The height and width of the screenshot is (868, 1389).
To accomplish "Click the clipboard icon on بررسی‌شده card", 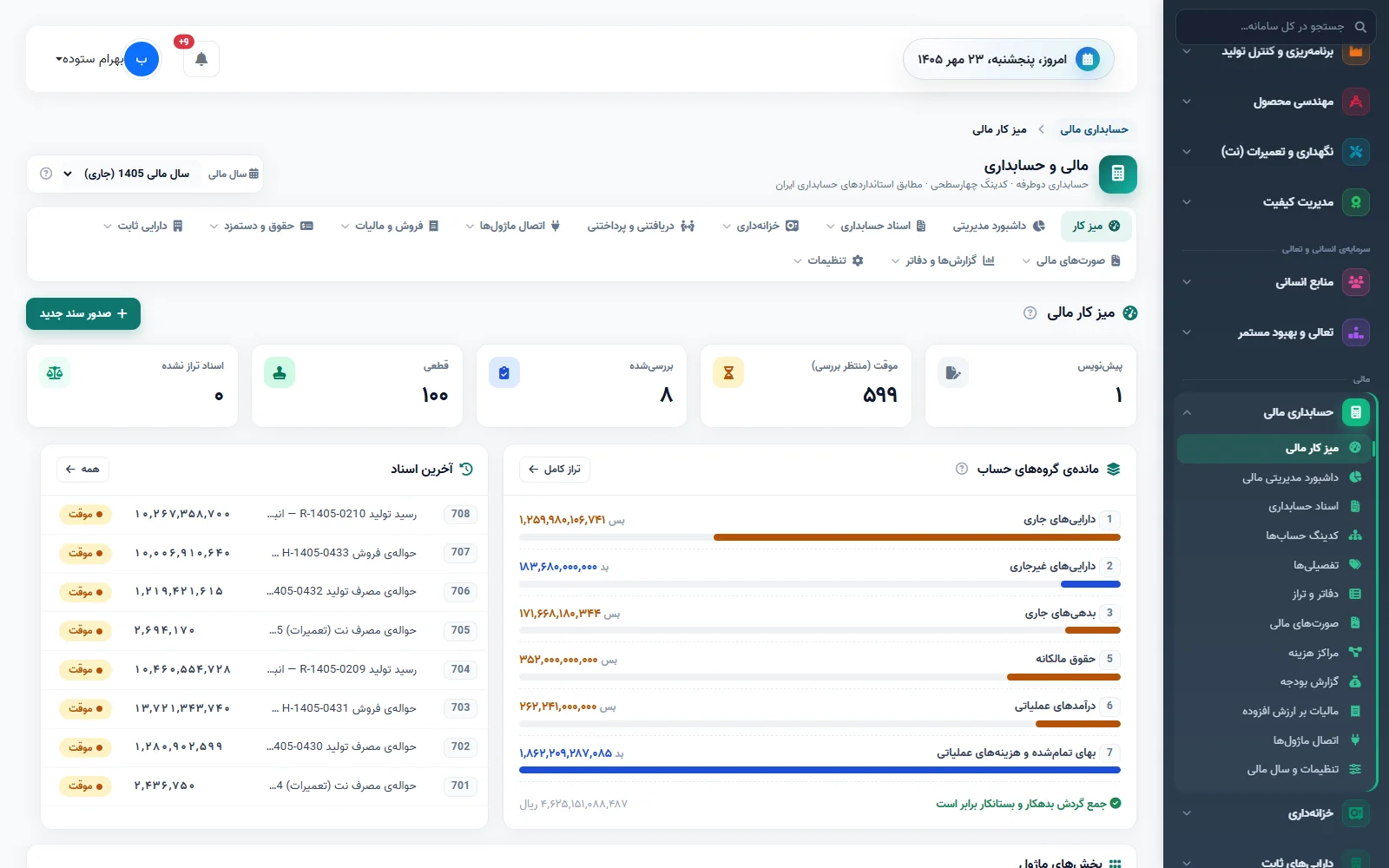I will tap(504, 372).
